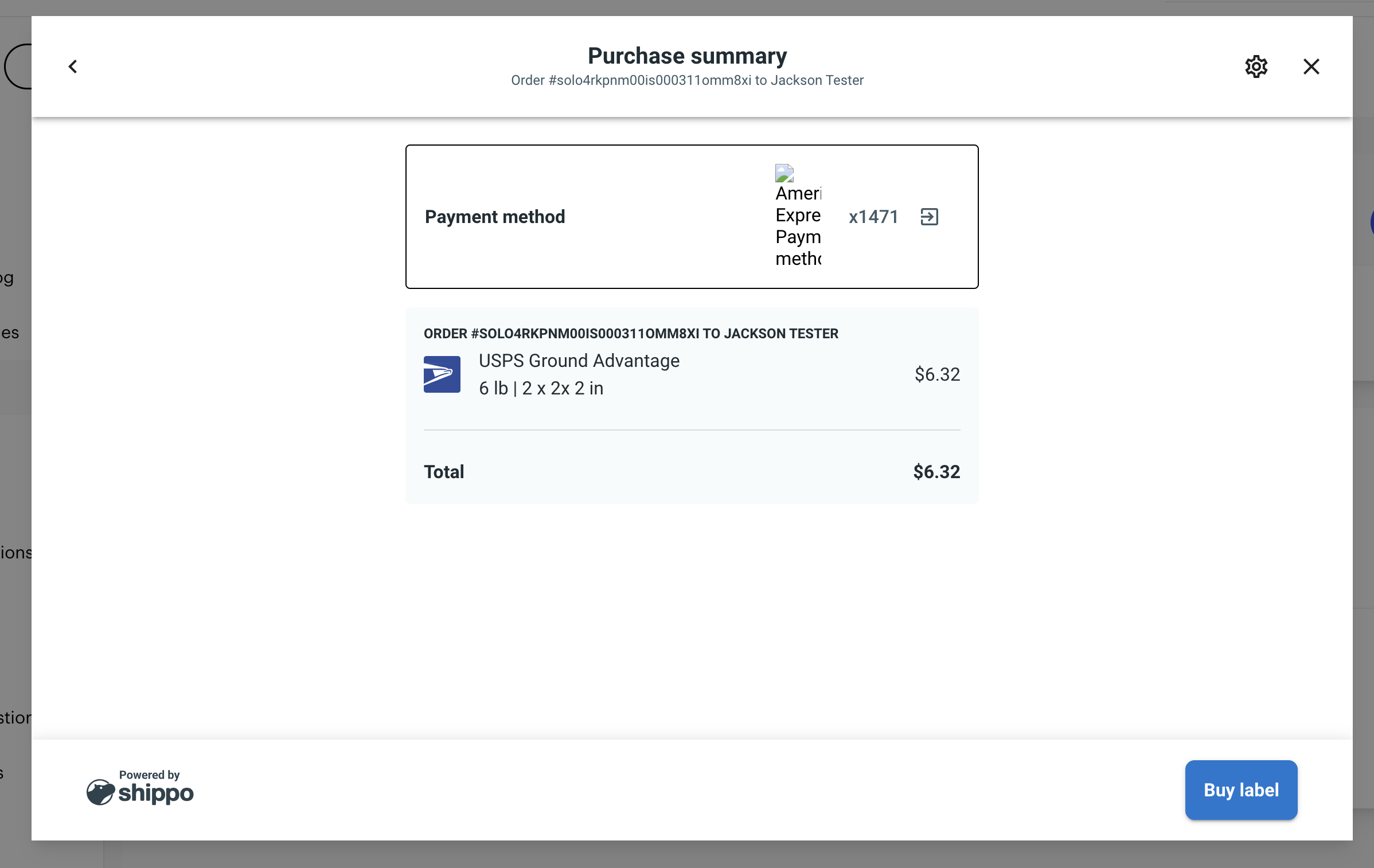This screenshot has height=868, width=1374.
Task: Click the USPS eagle logo
Action: 442,374
